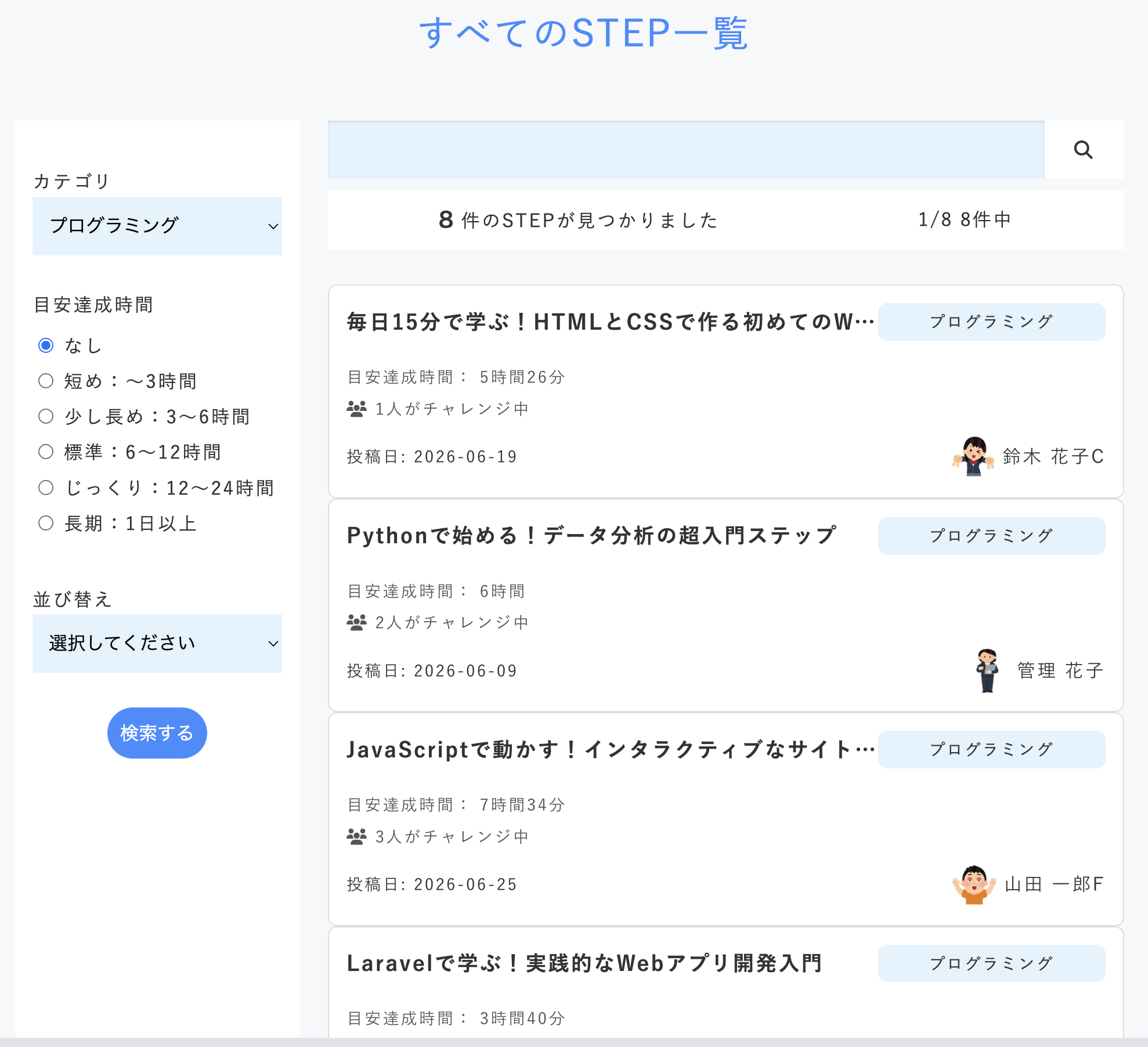The height and width of the screenshot is (1047, 1148).
Task: Click 投稿日: 2026-06-19 text
Action: pos(432,457)
